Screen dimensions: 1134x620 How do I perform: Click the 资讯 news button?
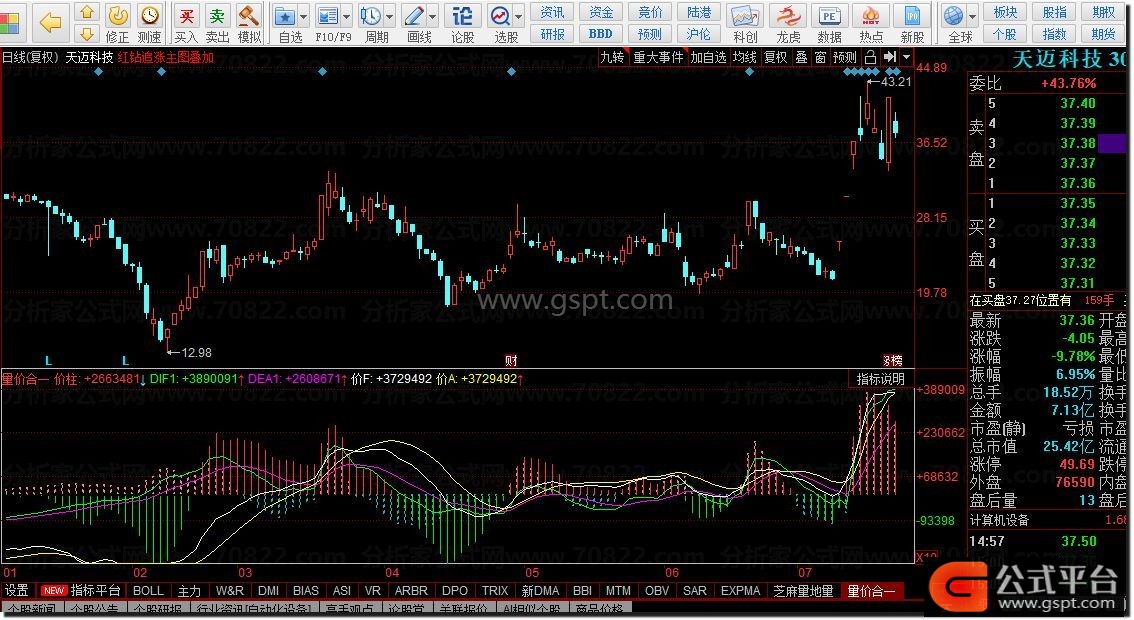coord(553,12)
